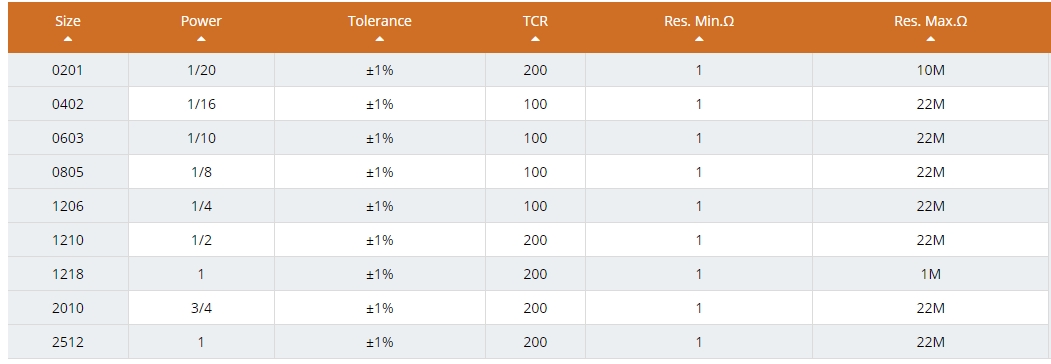Select the Res. Max.Ω header label
This screenshot has width=1051, height=364.
[930, 21]
